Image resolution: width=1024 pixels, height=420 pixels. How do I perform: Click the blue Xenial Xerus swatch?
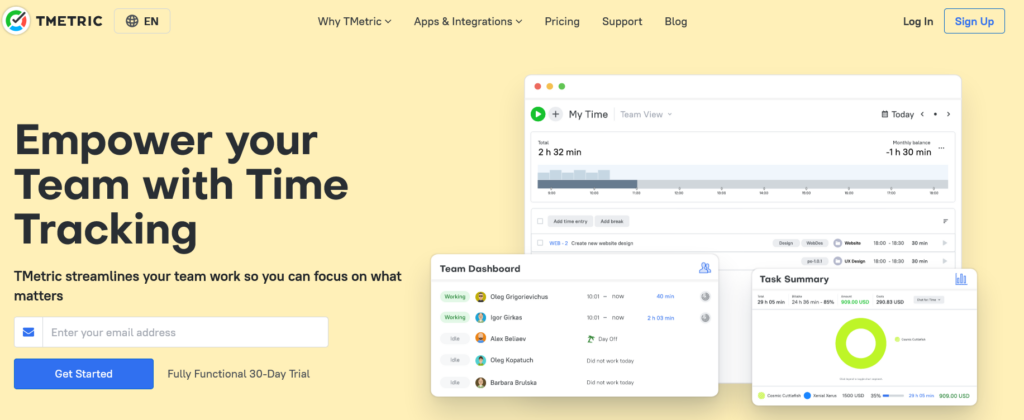[807, 396]
